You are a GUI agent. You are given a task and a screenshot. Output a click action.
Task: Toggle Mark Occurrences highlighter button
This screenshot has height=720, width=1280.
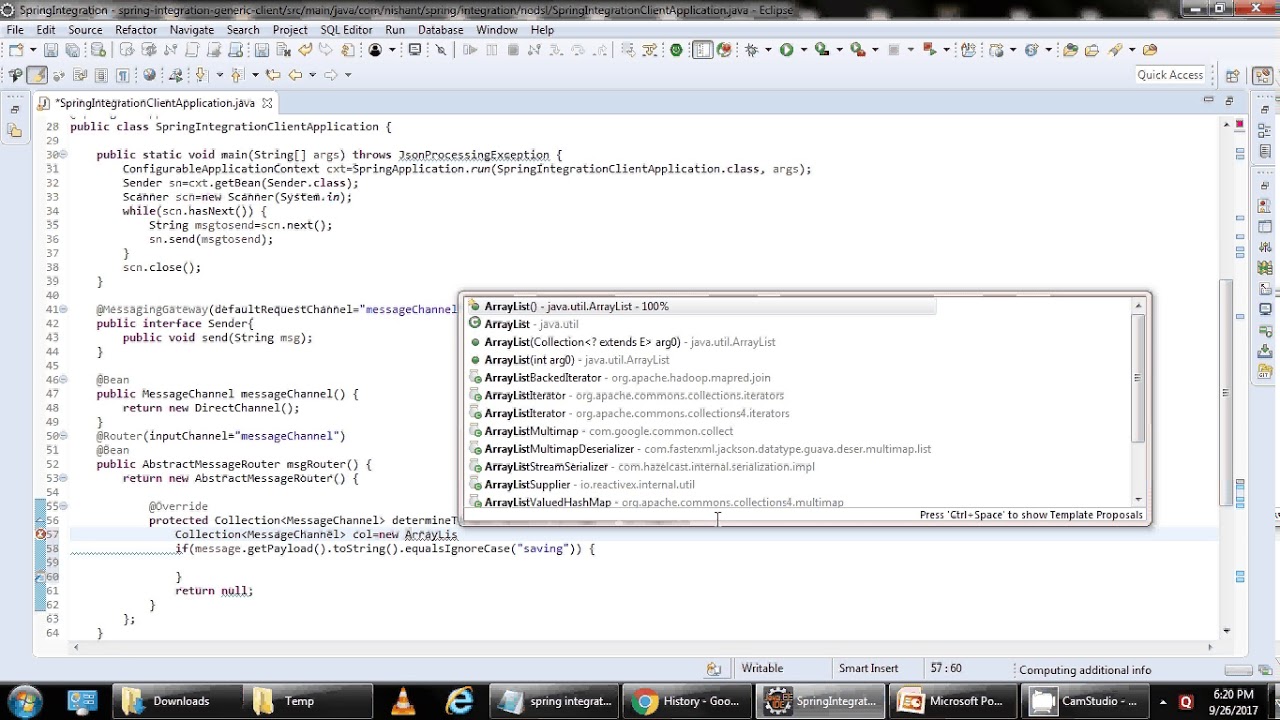[x=37, y=75]
